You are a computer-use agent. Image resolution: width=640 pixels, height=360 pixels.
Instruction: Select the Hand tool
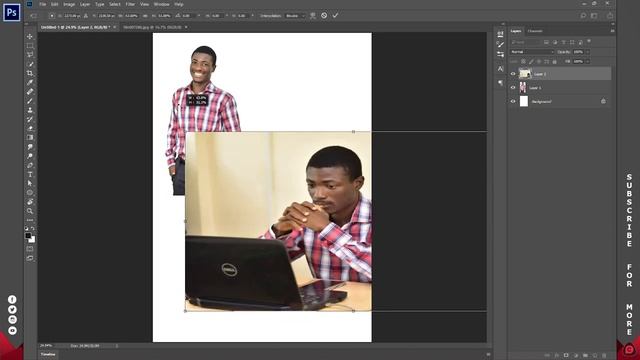[30, 202]
